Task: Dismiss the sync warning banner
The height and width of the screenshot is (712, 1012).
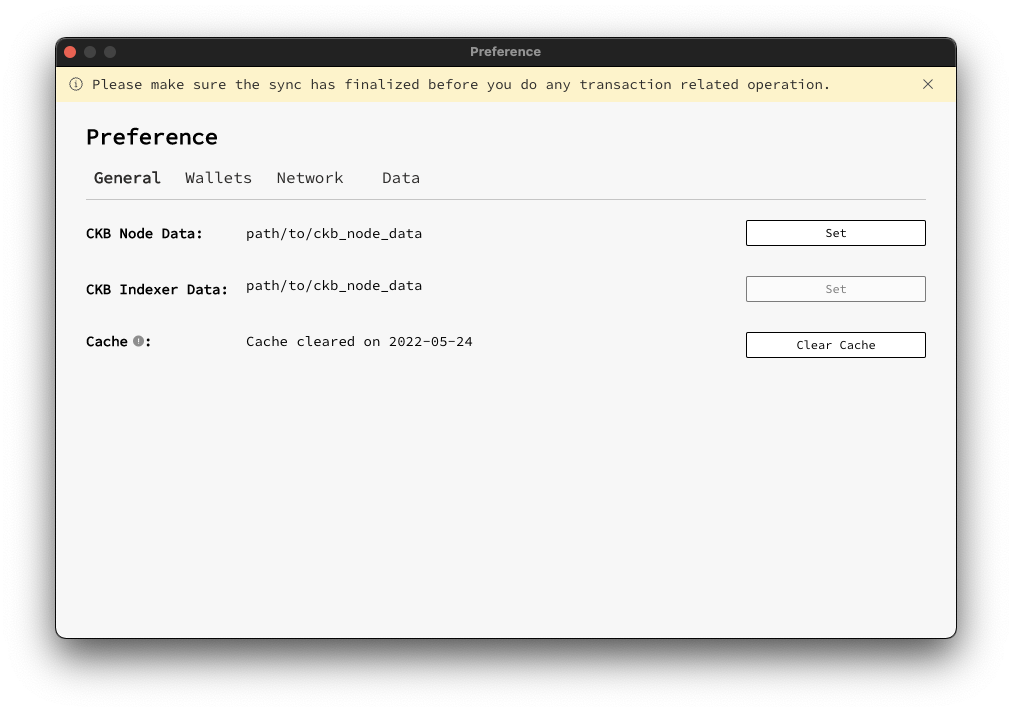Action: pyautogui.click(x=928, y=84)
